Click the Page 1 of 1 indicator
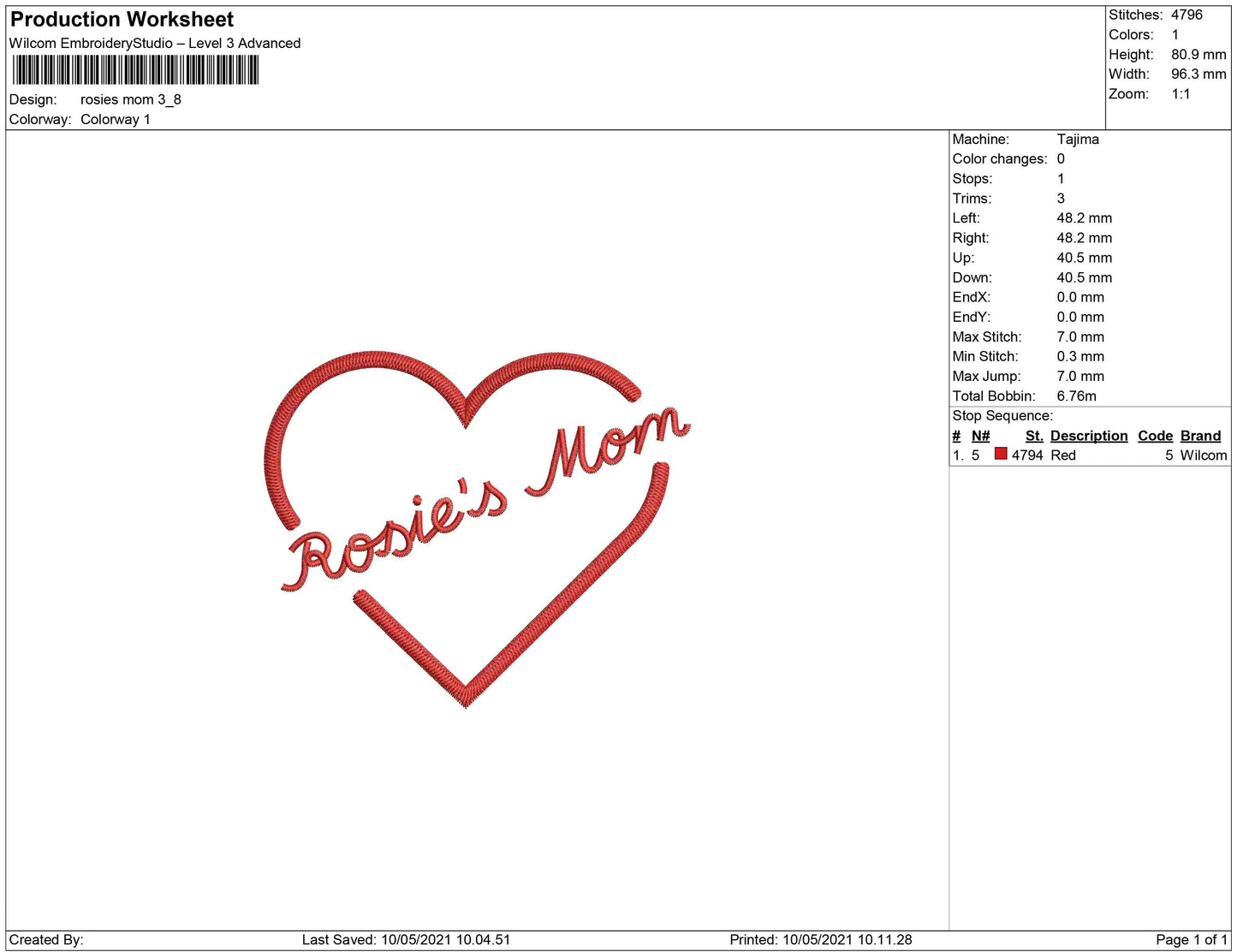Image resolution: width=1237 pixels, height=952 pixels. coord(1192,939)
